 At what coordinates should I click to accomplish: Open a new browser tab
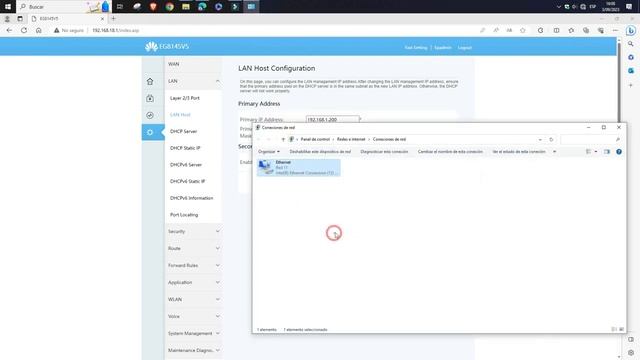click(x=113, y=18)
